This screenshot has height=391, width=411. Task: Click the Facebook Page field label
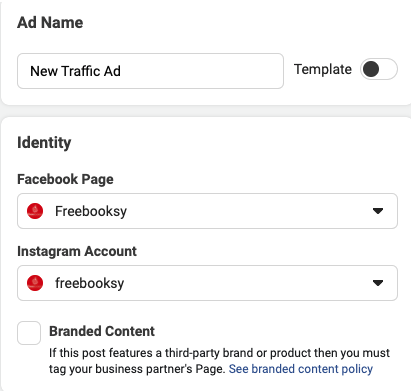tap(65, 179)
